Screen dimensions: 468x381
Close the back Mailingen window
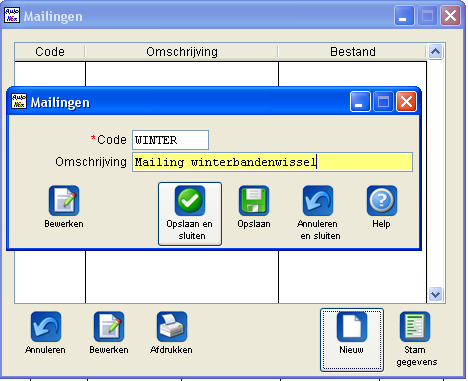(450, 16)
